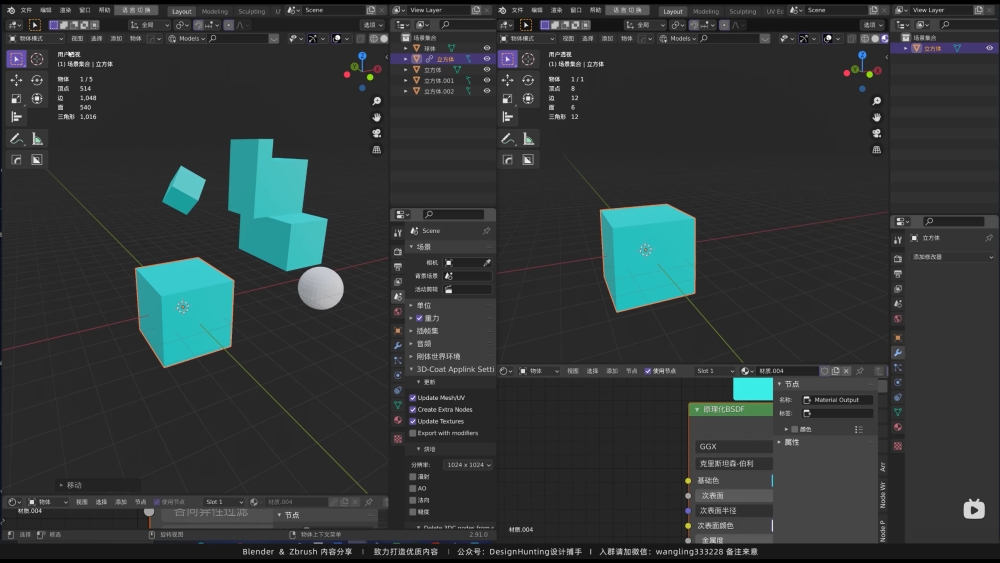The height and width of the screenshot is (563, 1000).
Task: Enable the AO bake checkbox
Action: pos(413,488)
